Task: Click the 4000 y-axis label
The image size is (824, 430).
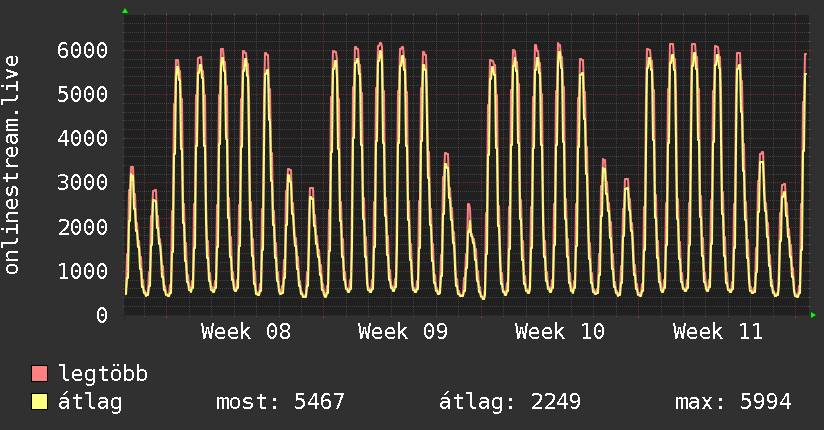Action: [x=83, y=139]
